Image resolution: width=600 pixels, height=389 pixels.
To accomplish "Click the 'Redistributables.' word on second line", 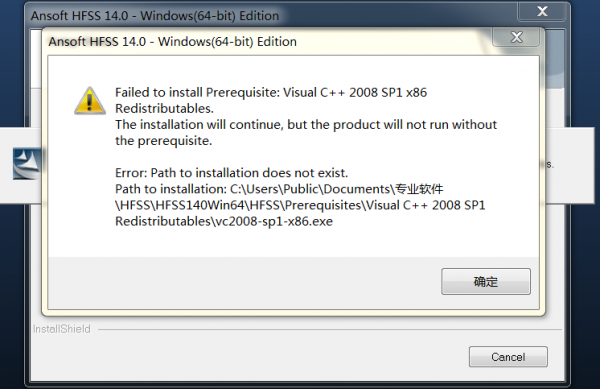I will pyautogui.click(x=165, y=109).
